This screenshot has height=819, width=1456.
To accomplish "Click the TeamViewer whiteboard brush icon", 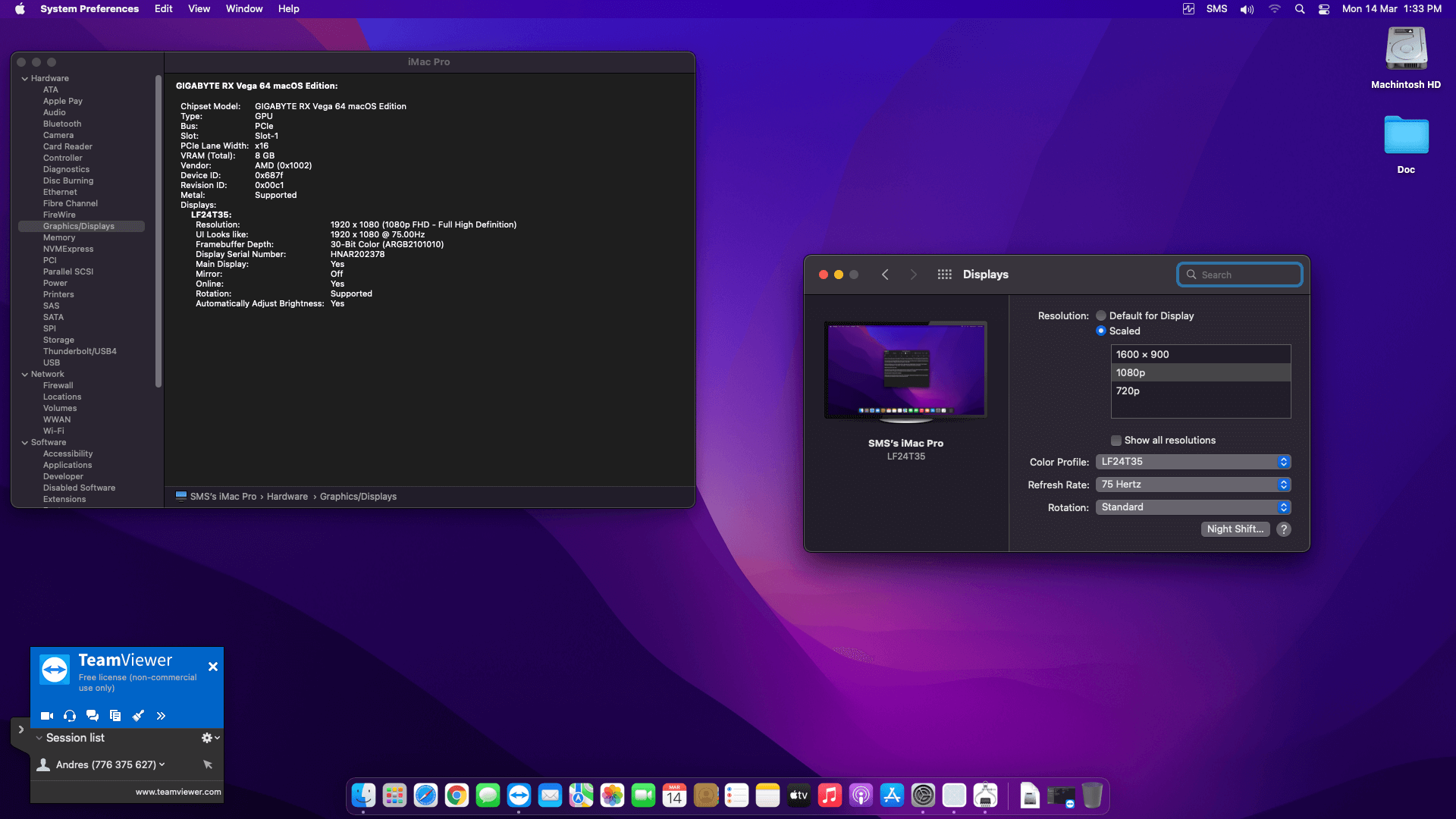I will coord(138,716).
